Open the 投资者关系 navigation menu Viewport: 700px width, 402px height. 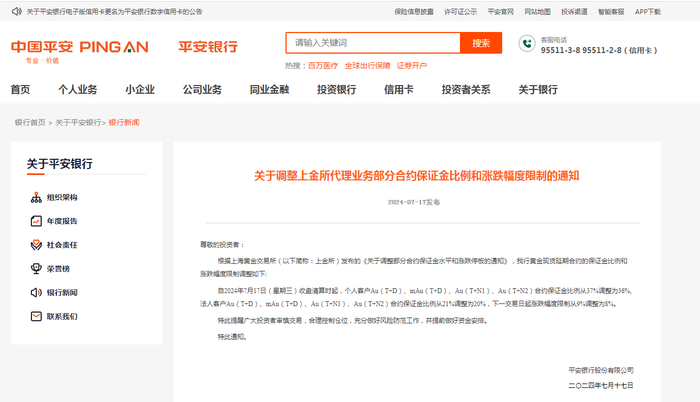click(466, 90)
